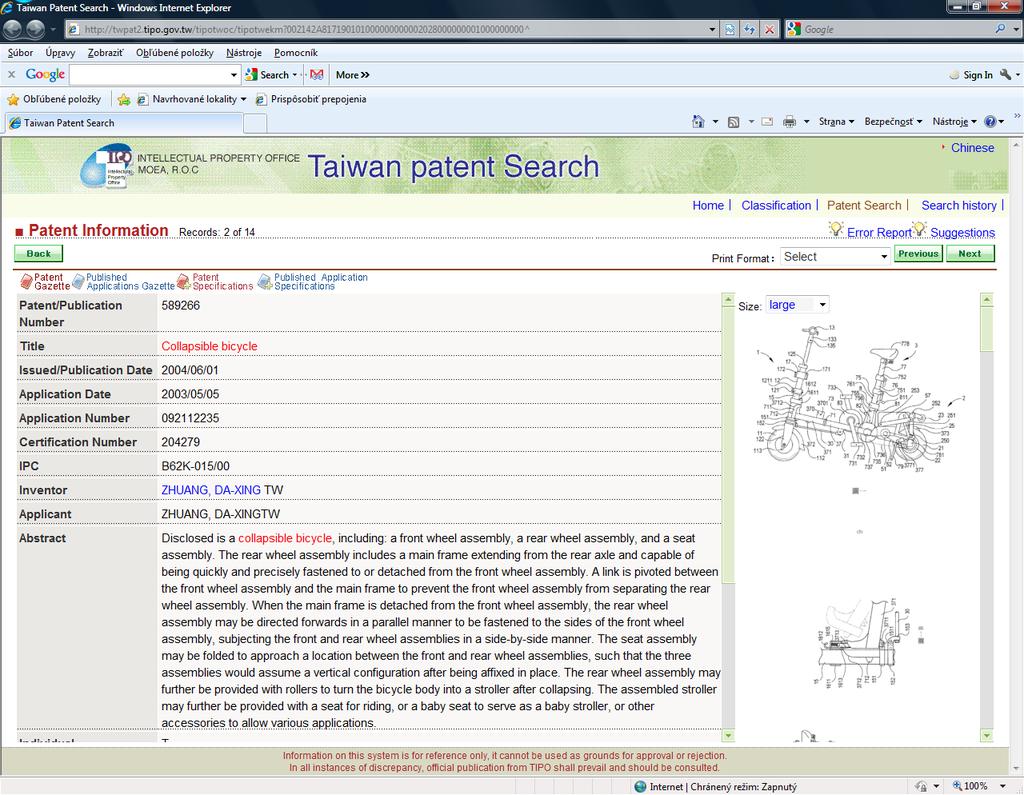Click the Home link in page navigation
Image resolution: width=1024 pixels, height=795 pixels.
[x=708, y=205]
